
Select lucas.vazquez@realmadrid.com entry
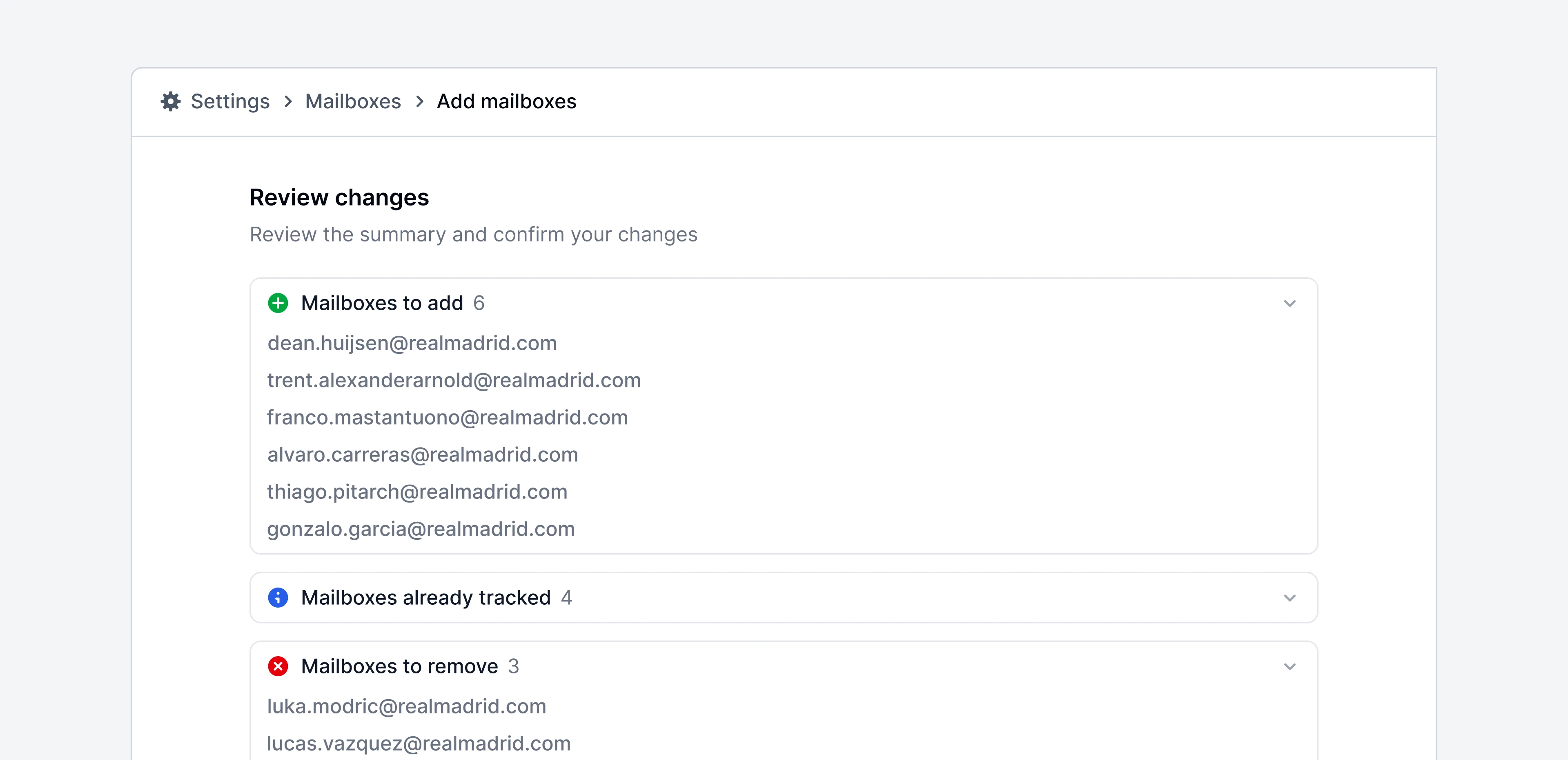pyautogui.click(x=419, y=744)
